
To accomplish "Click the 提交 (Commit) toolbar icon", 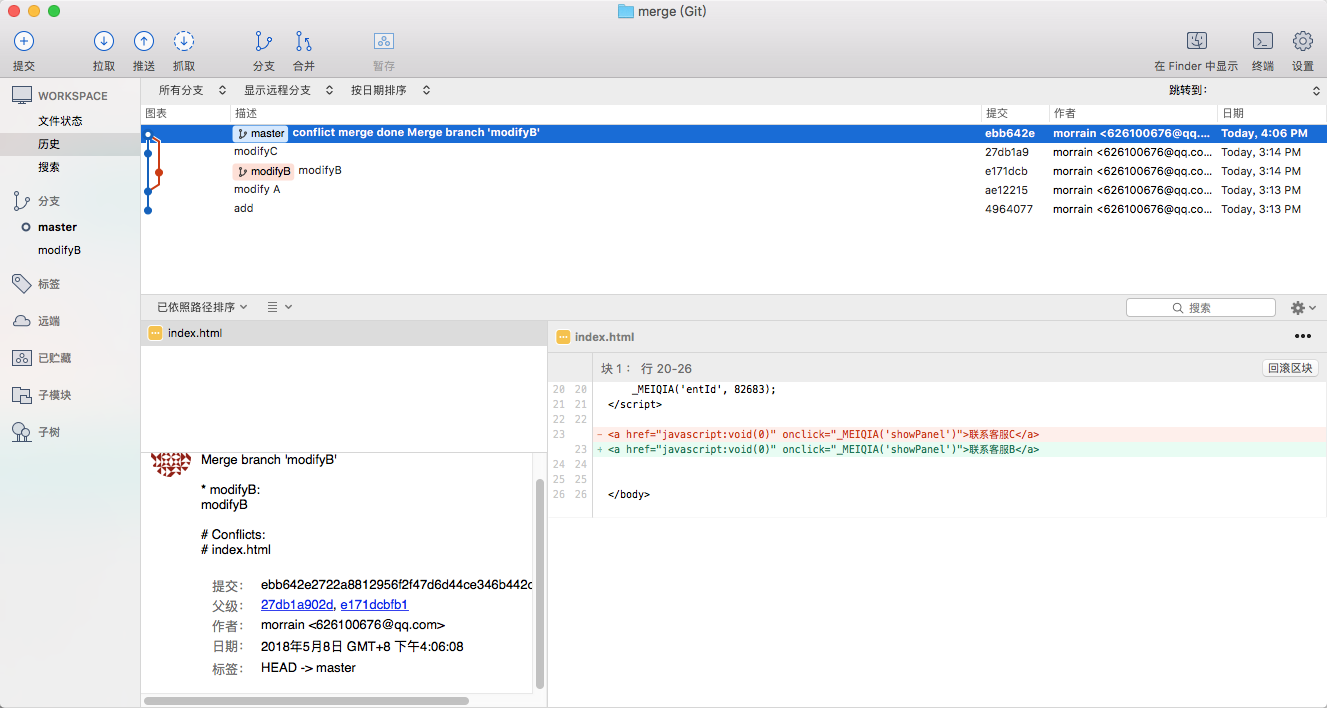I will click(24, 42).
